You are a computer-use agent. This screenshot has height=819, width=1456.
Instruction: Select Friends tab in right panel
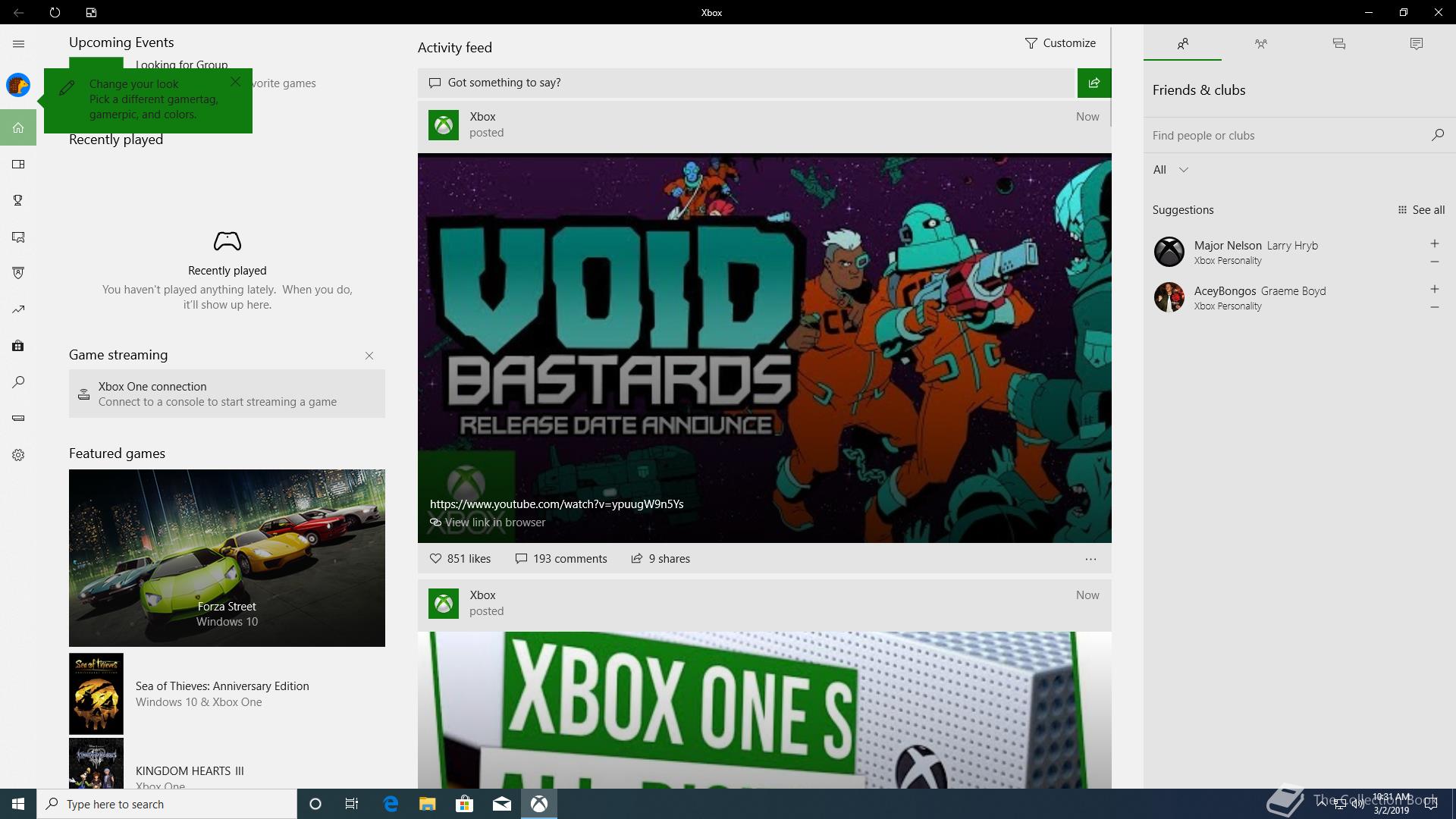pos(1183,44)
